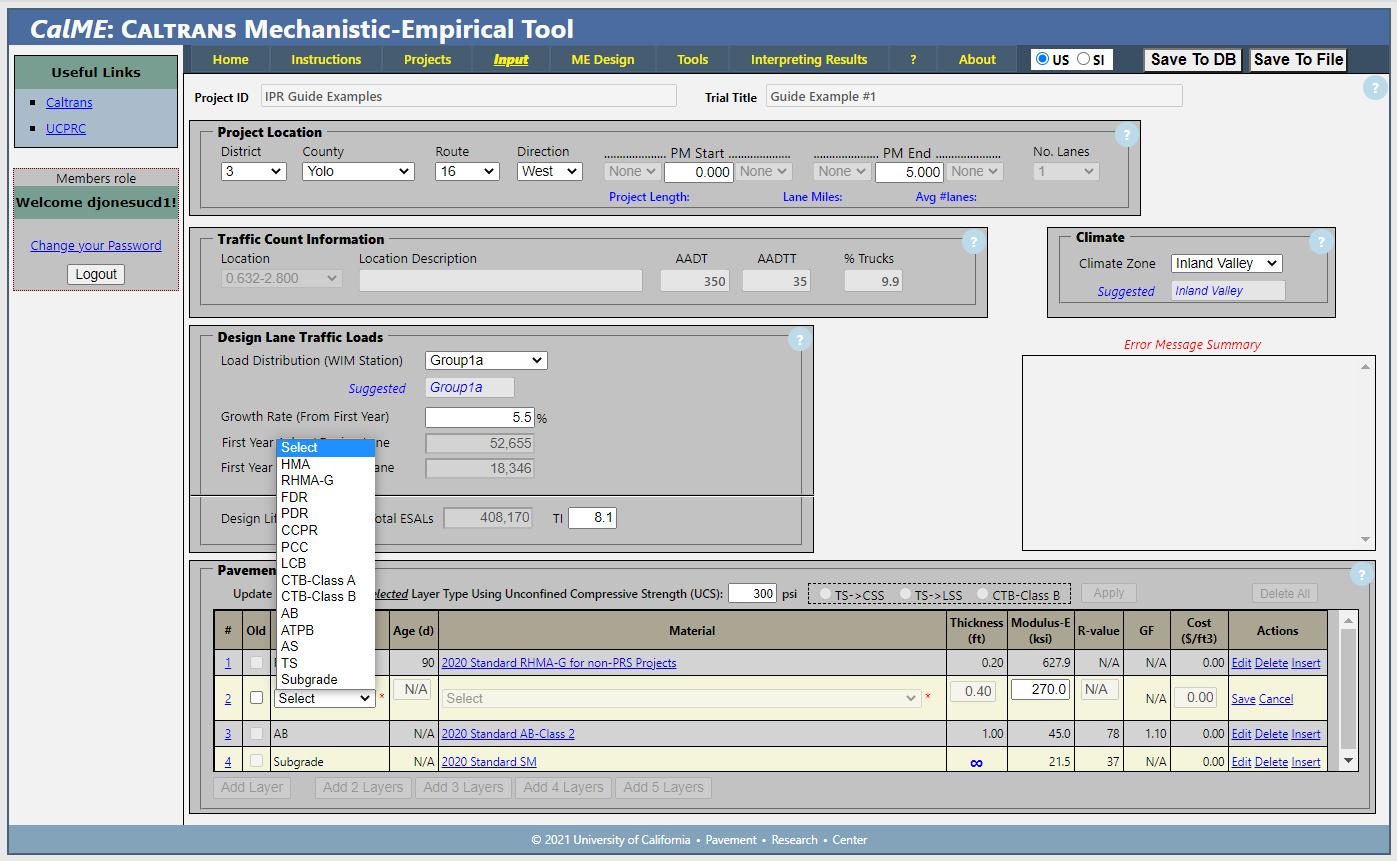
Task: Open the Interpreting Results menu
Action: pyautogui.click(x=809, y=59)
